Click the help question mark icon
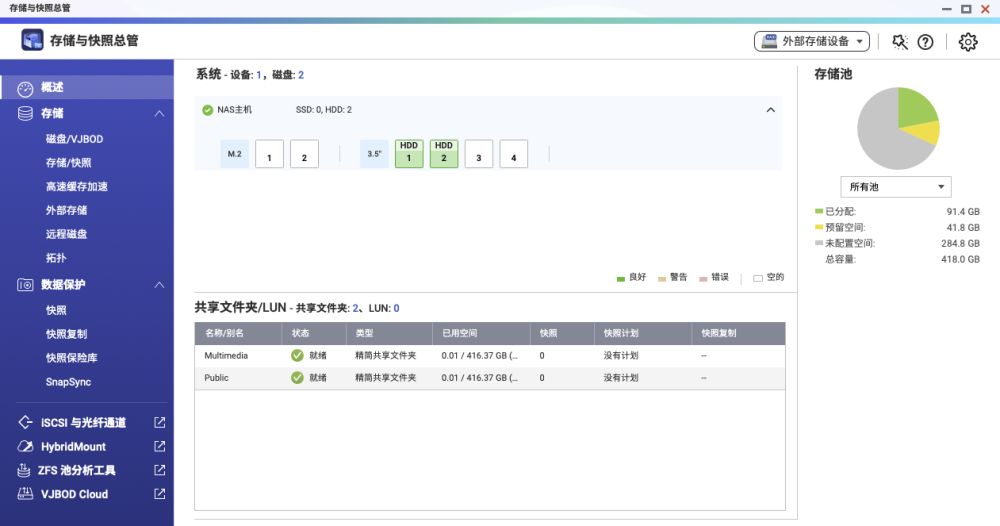Screen dimensions: 1000x526 click(925, 41)
